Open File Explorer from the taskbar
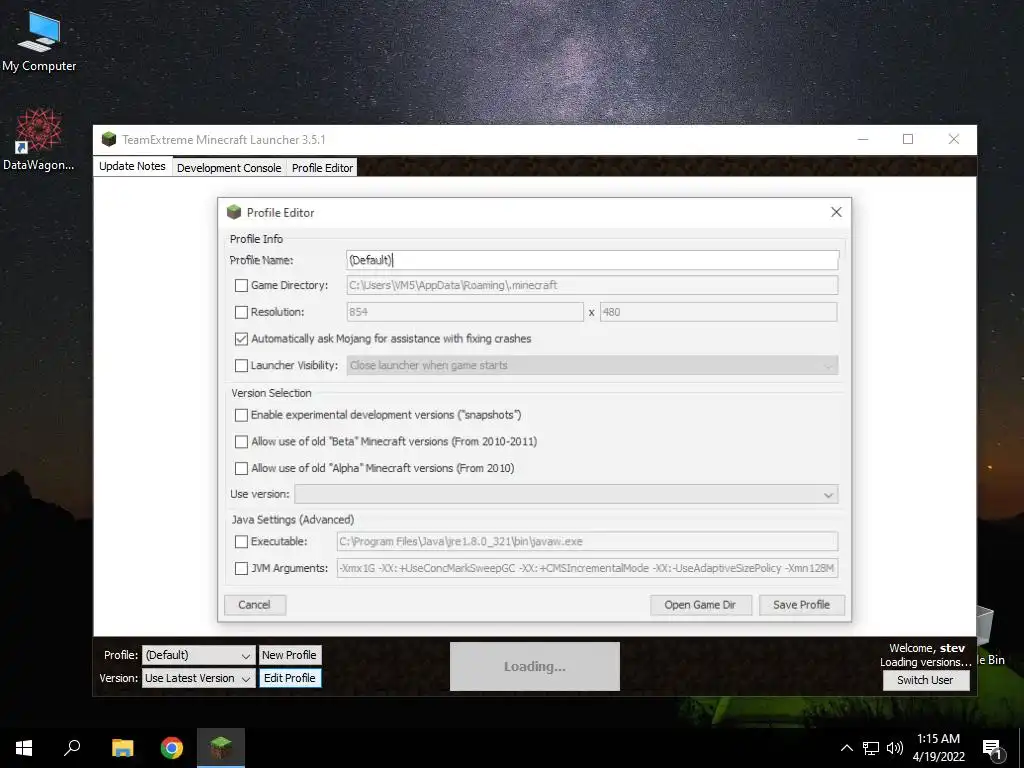The height and width of the screenshot is (768, 1024). [122, 748]
